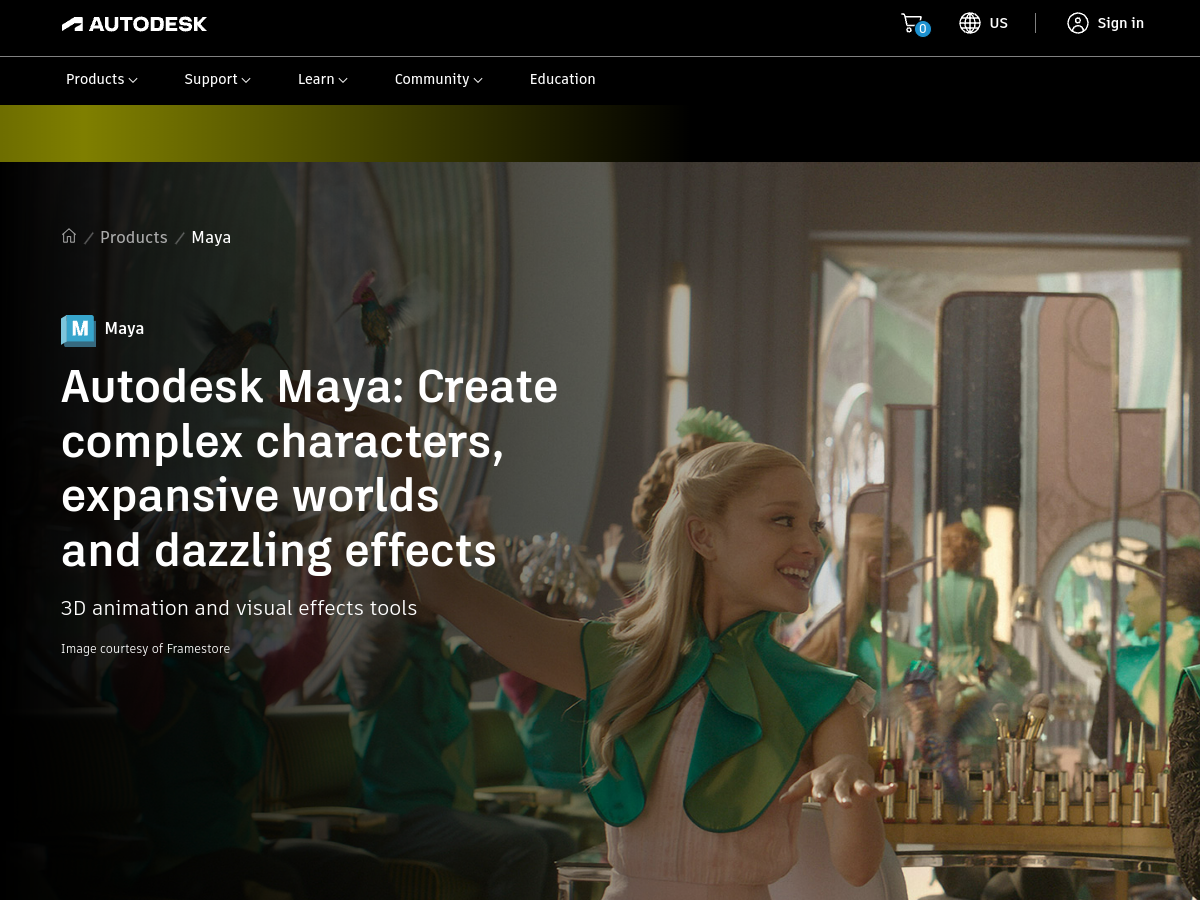1200x900 pixels.
Task: Click the Autodesk logo
Action: [134, 24]
